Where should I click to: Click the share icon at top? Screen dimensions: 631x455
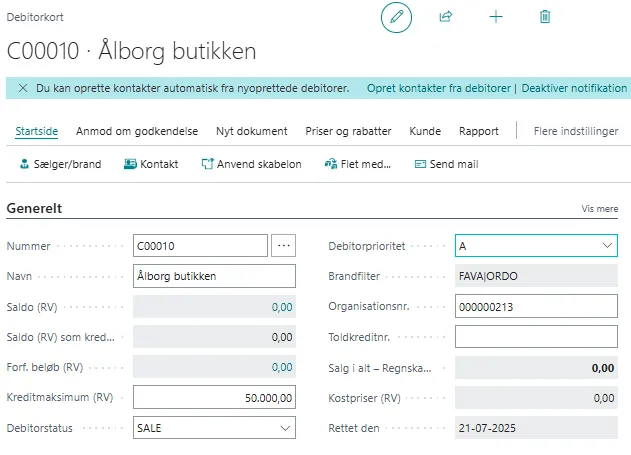446,17
